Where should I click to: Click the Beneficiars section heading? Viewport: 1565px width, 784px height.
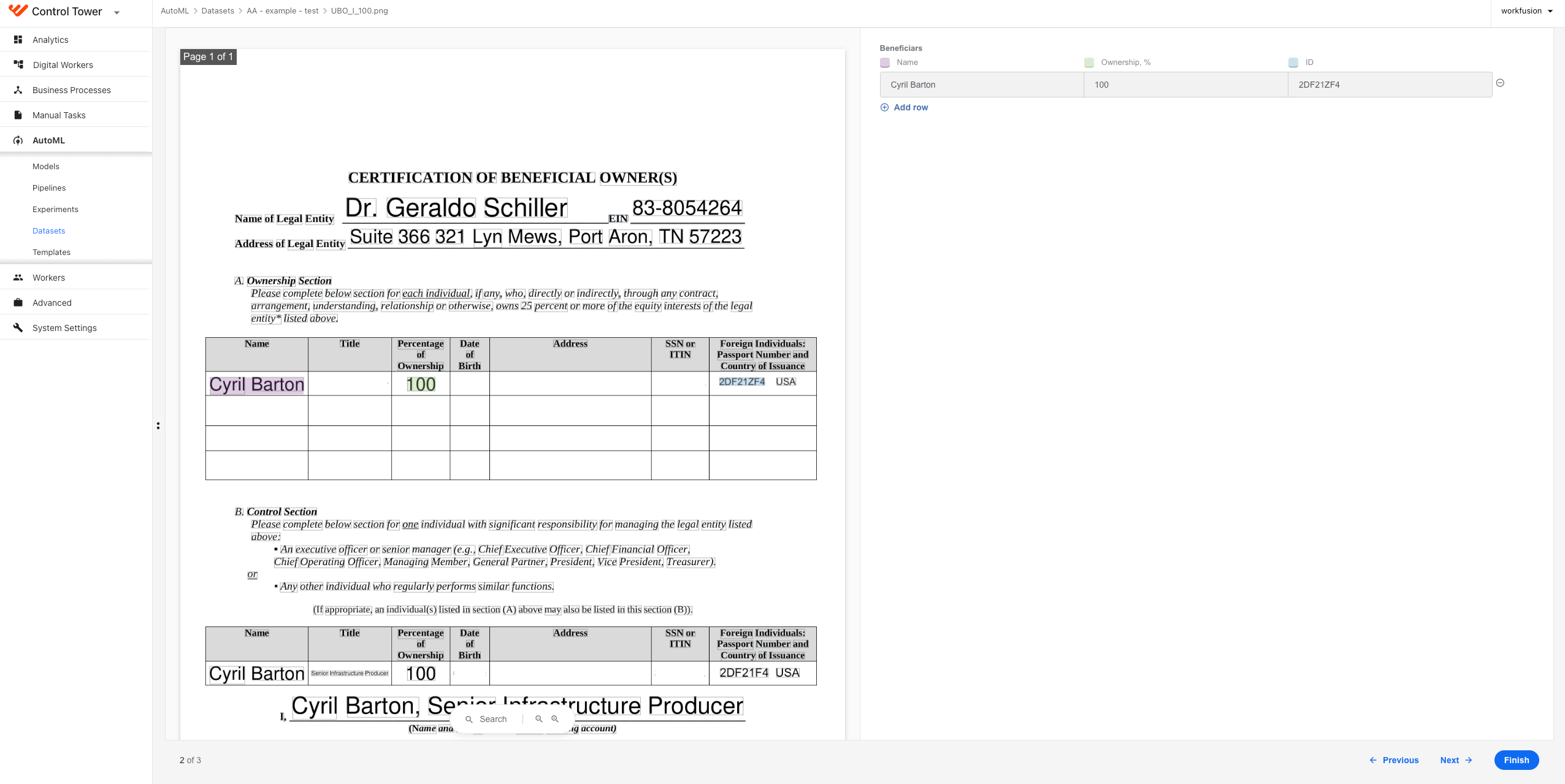[900, 48]
